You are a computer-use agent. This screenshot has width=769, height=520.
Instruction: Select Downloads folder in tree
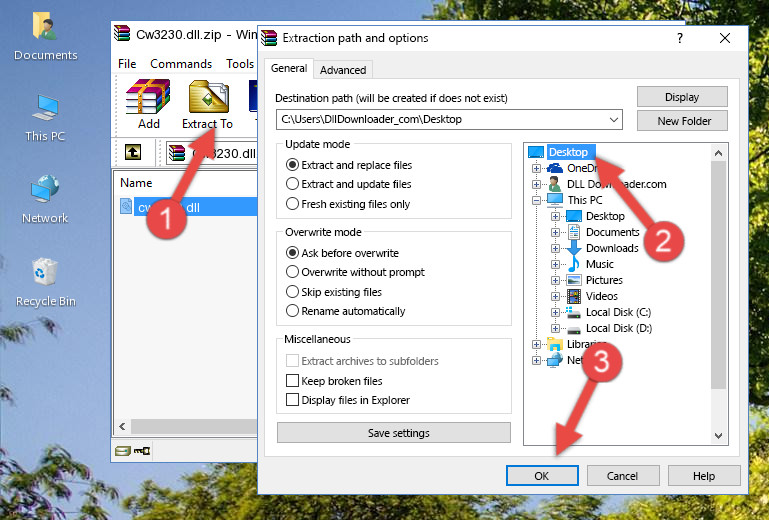point(612,248)
